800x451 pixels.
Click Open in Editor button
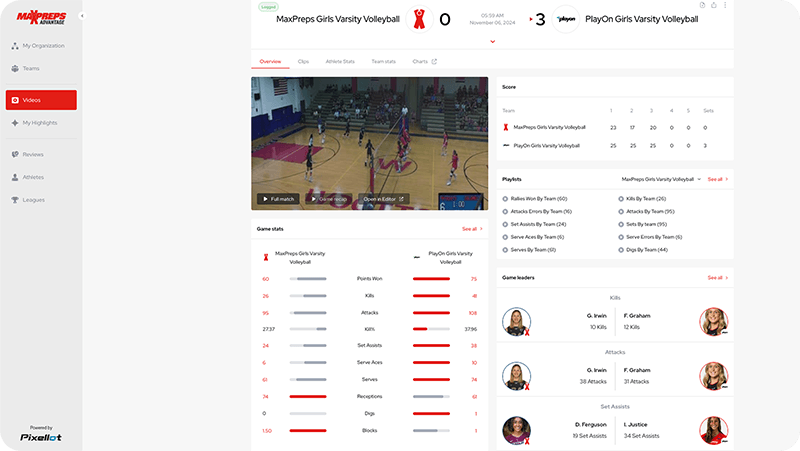pos(383,199)
